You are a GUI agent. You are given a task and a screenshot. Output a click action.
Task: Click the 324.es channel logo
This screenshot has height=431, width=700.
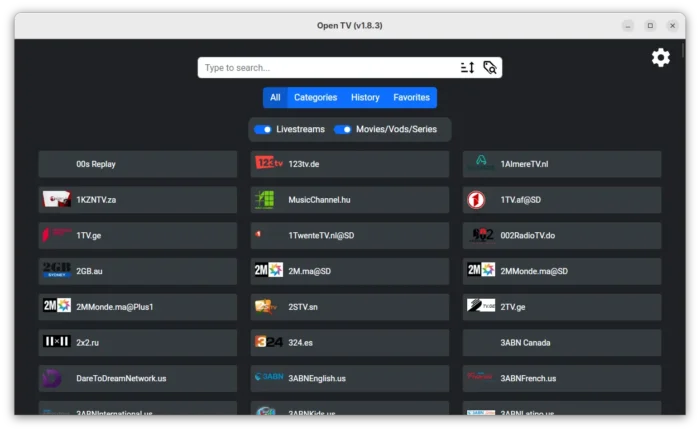(x=267, y=342)
